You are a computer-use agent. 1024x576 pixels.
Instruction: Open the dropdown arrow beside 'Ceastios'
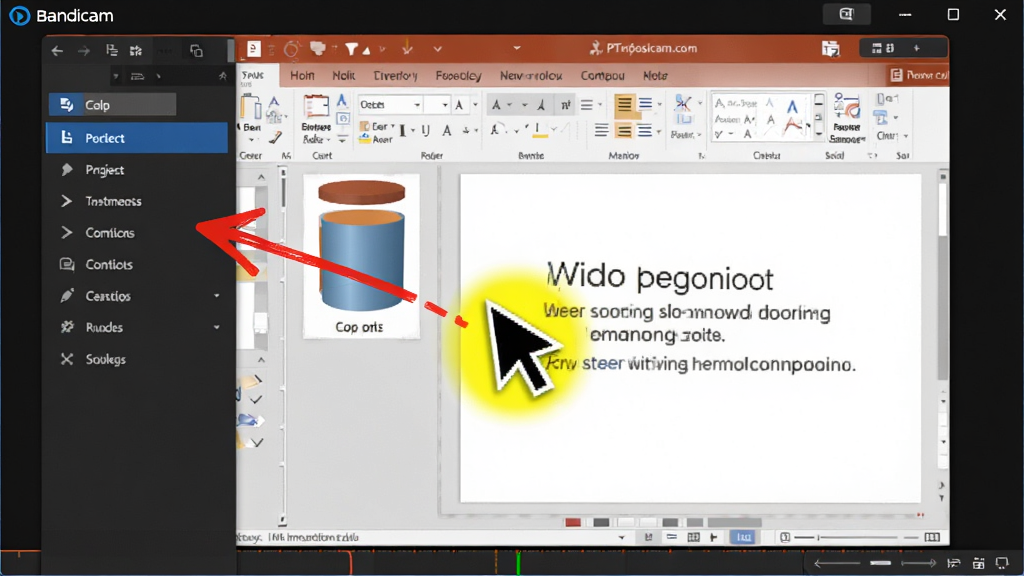point(217,296)
